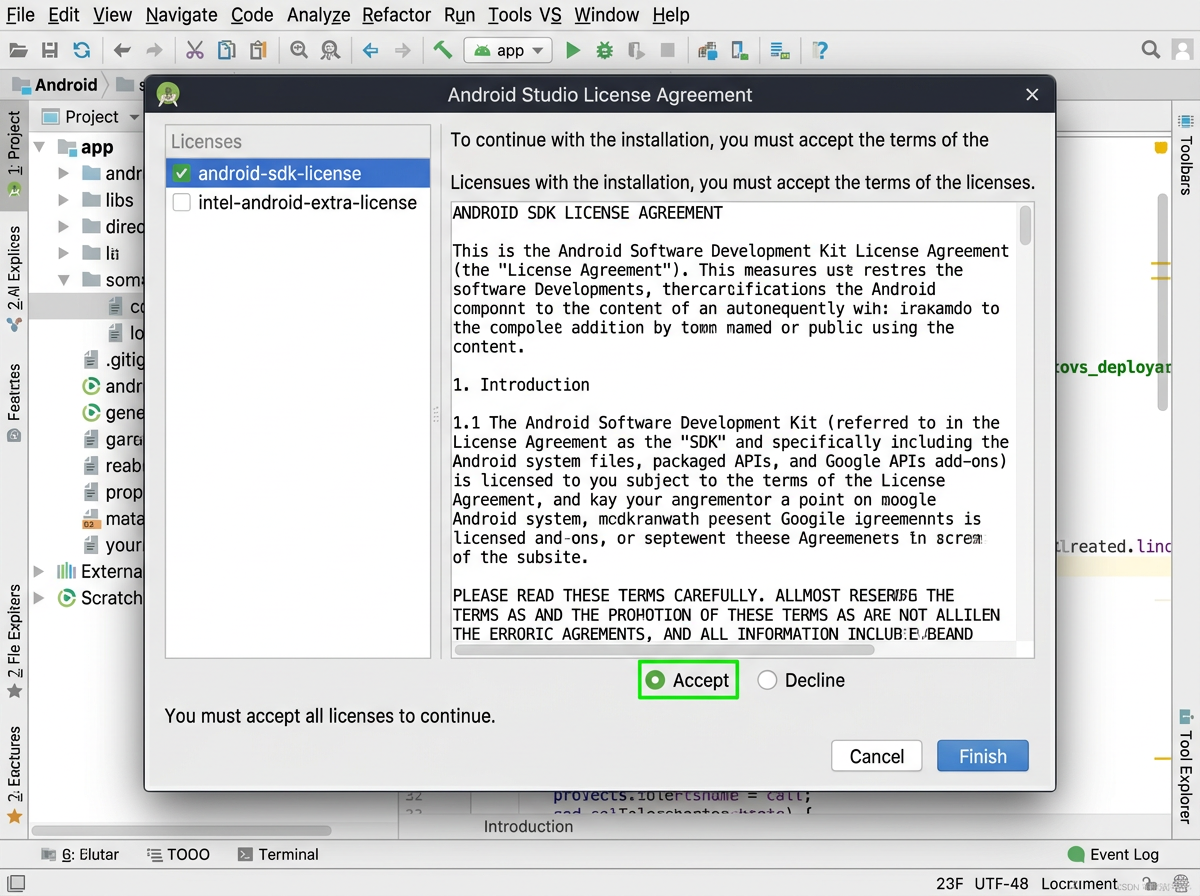1200x896 pixels.
Task: Click the Android breadcrumb in navigation bar
Action: pyautogui.click(x=55, y=84)
